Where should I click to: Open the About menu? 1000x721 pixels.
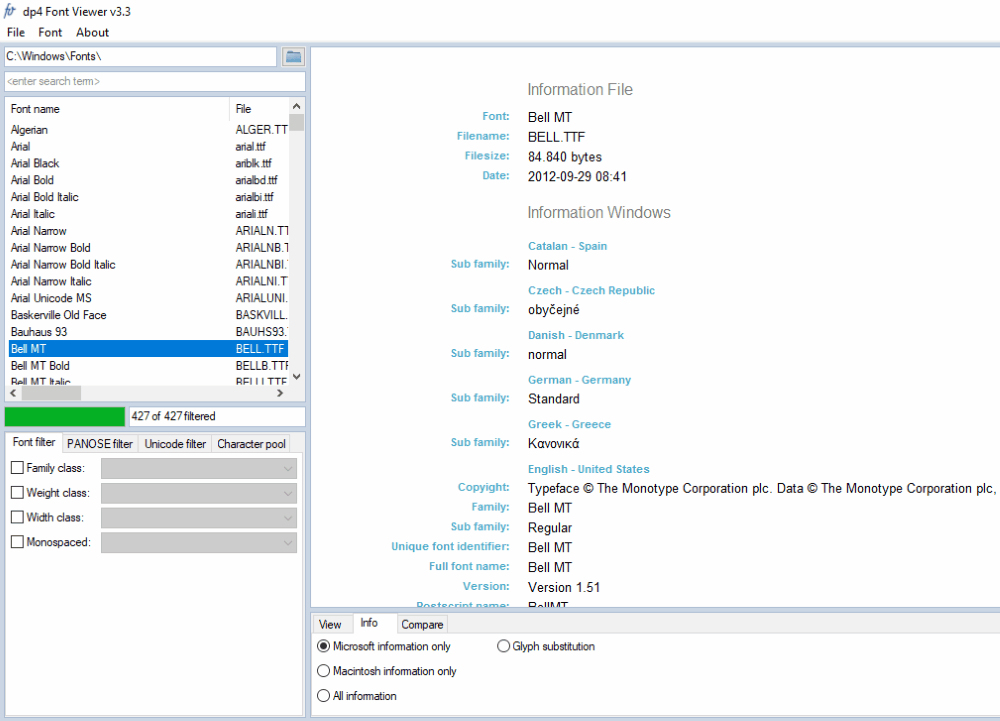pos(92,33)
